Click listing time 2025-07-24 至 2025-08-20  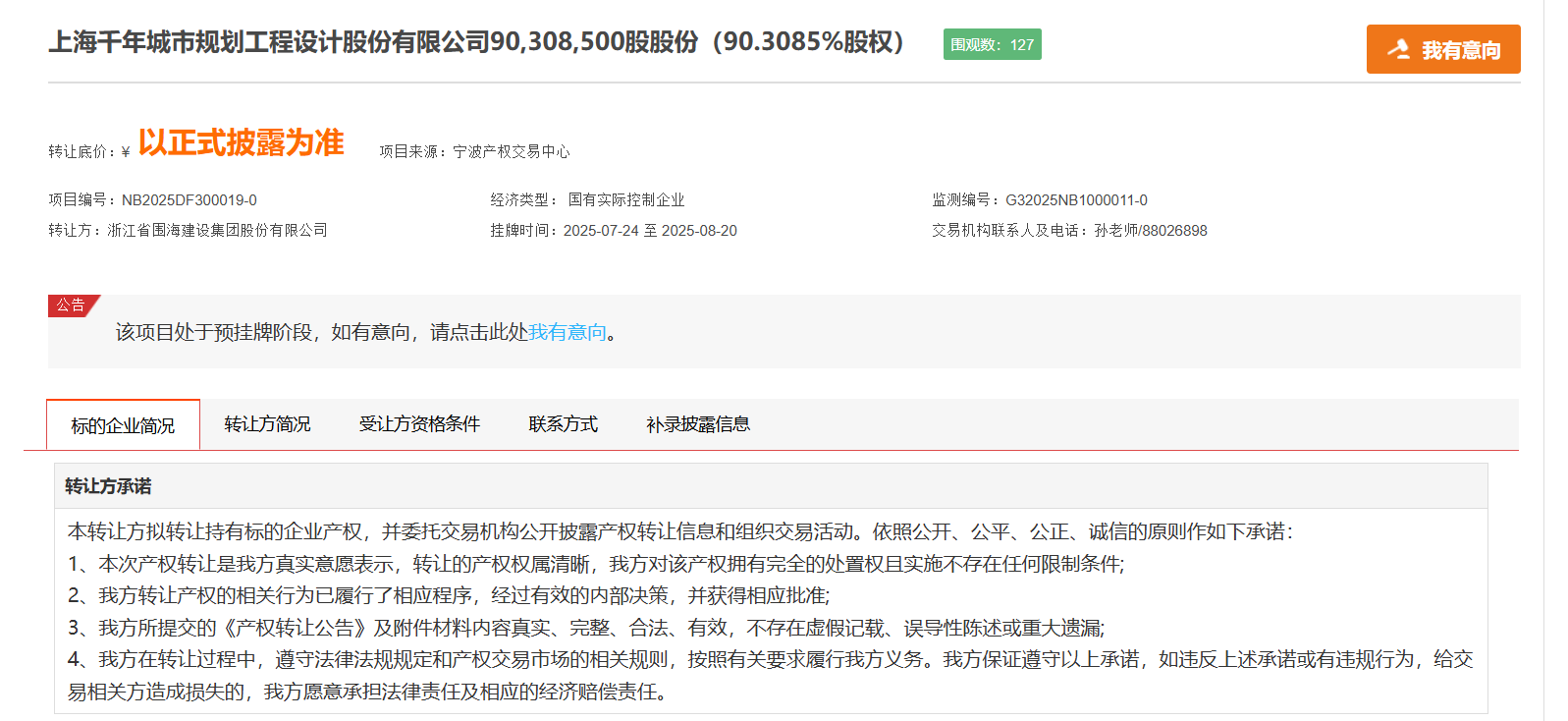650,231
